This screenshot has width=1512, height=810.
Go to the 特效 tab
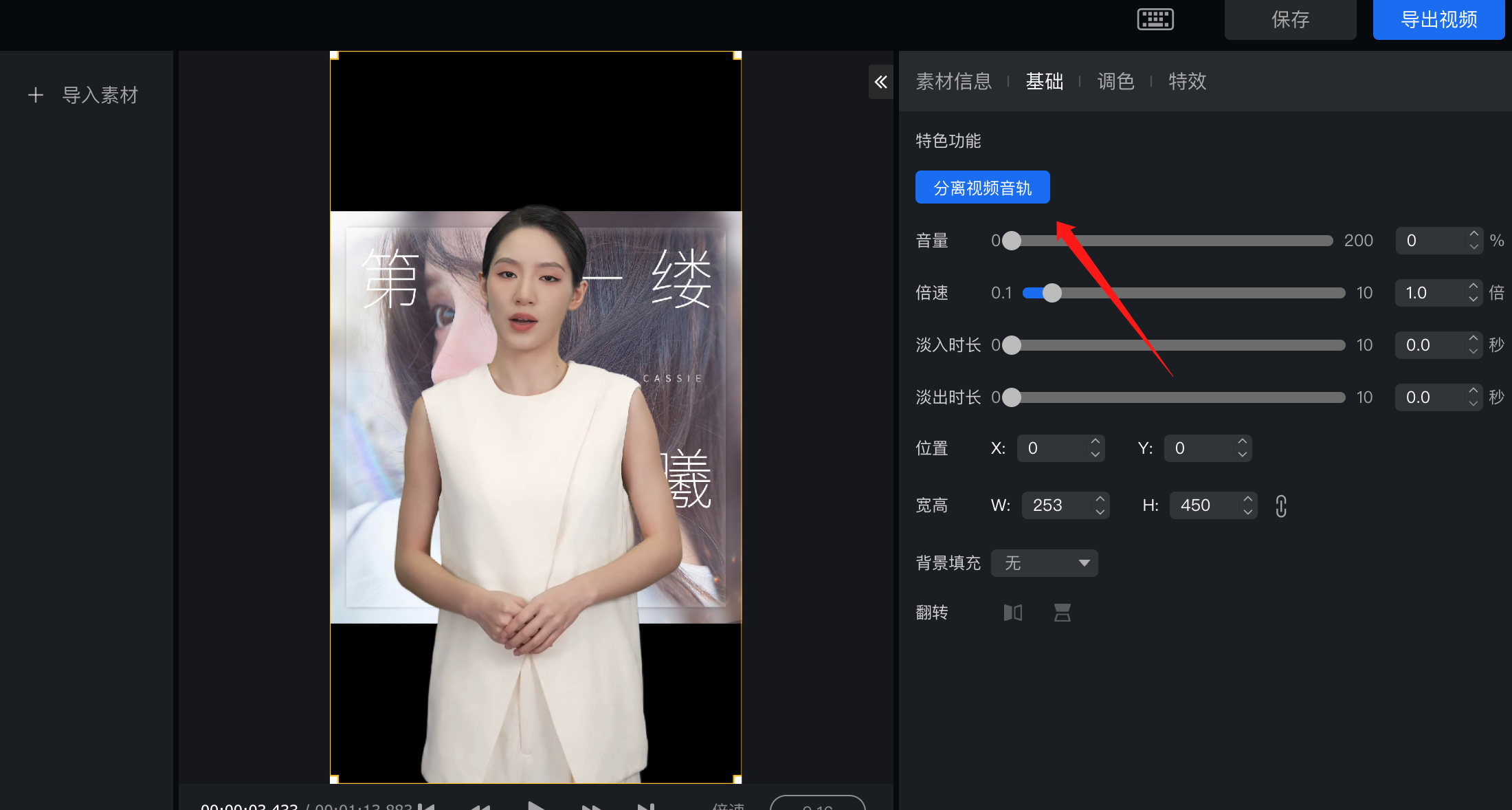click(x=1187, y=81)
